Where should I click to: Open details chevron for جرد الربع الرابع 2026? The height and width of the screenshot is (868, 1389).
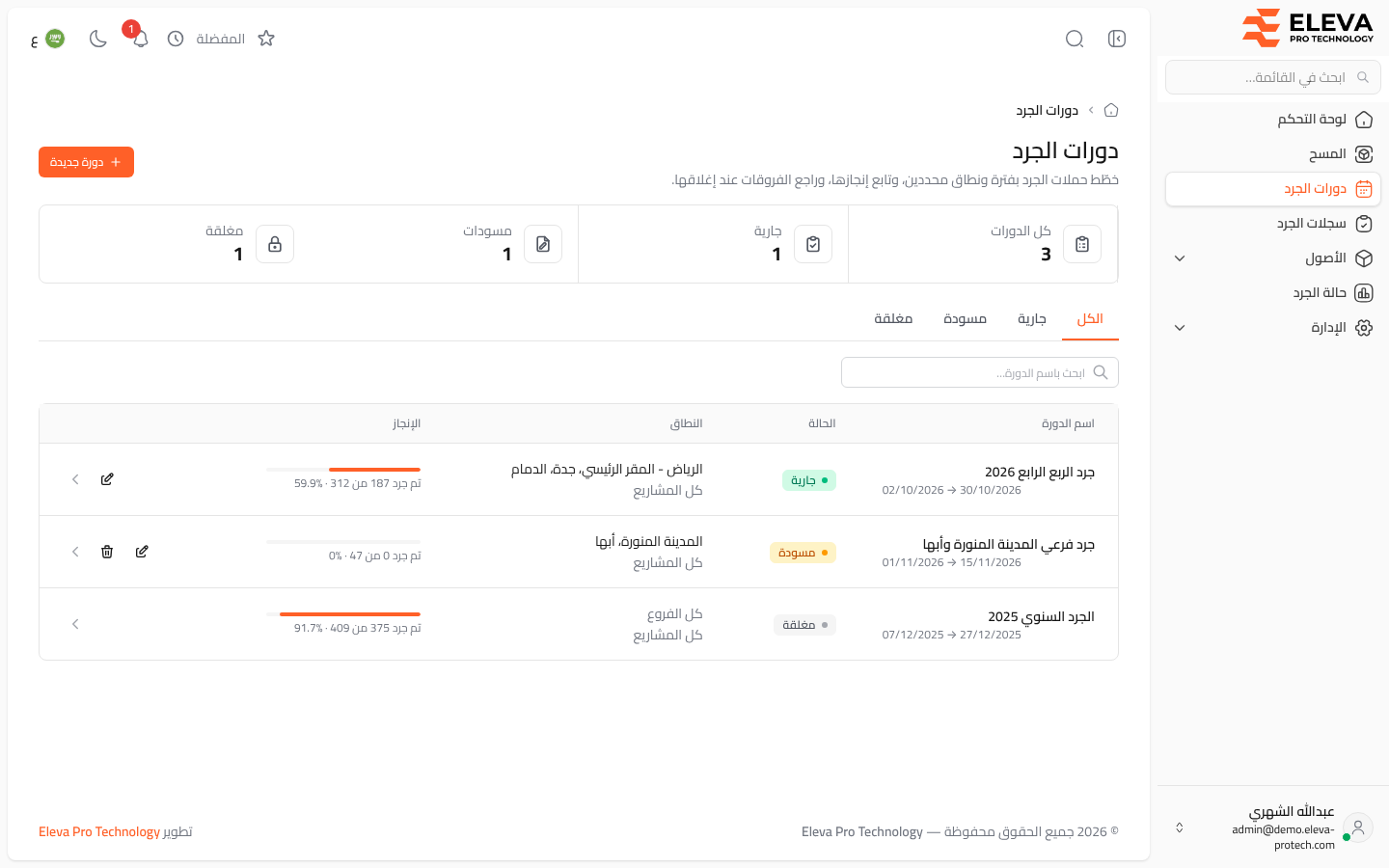coord(75,479)
